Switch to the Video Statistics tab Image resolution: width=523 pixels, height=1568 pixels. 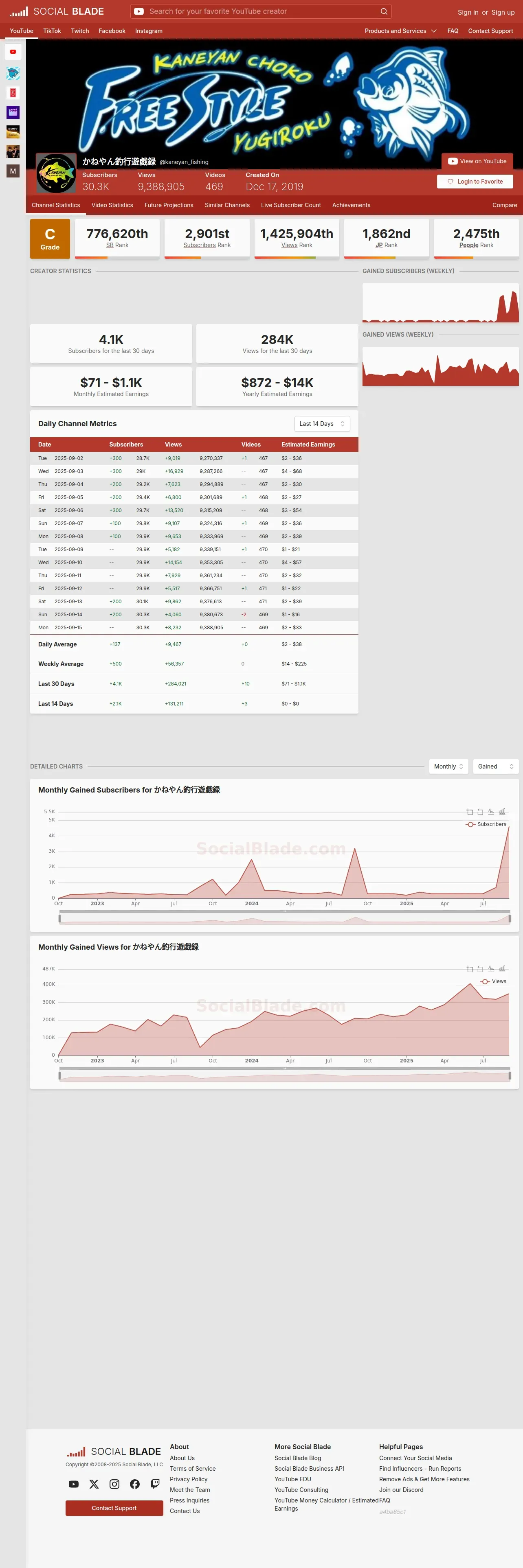[112, 205]
